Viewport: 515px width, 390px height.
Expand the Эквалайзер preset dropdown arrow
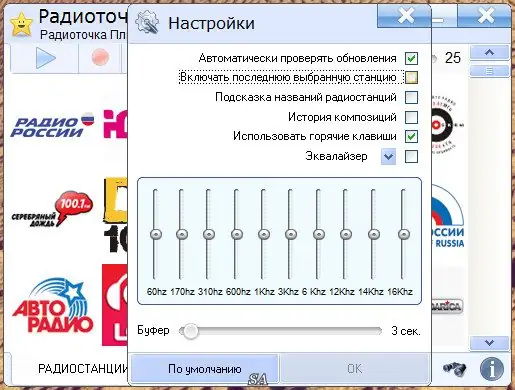(388, 156)
